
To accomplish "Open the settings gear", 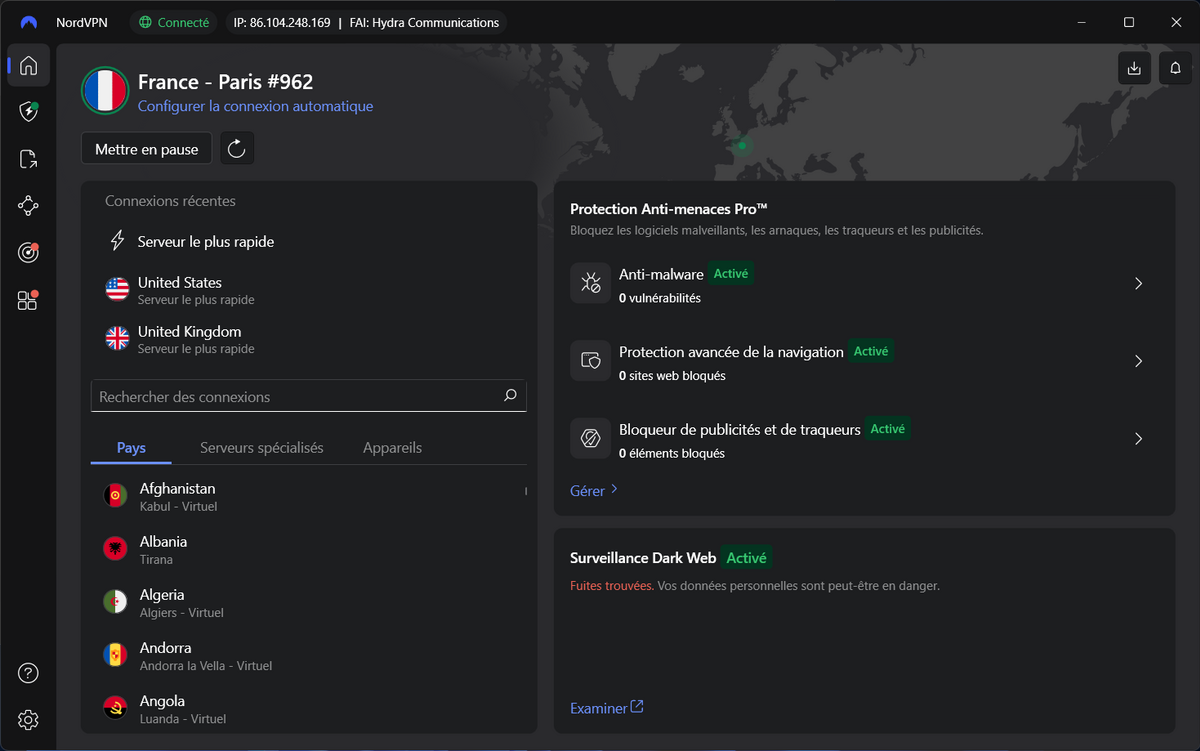I will (x=28, y=720).
